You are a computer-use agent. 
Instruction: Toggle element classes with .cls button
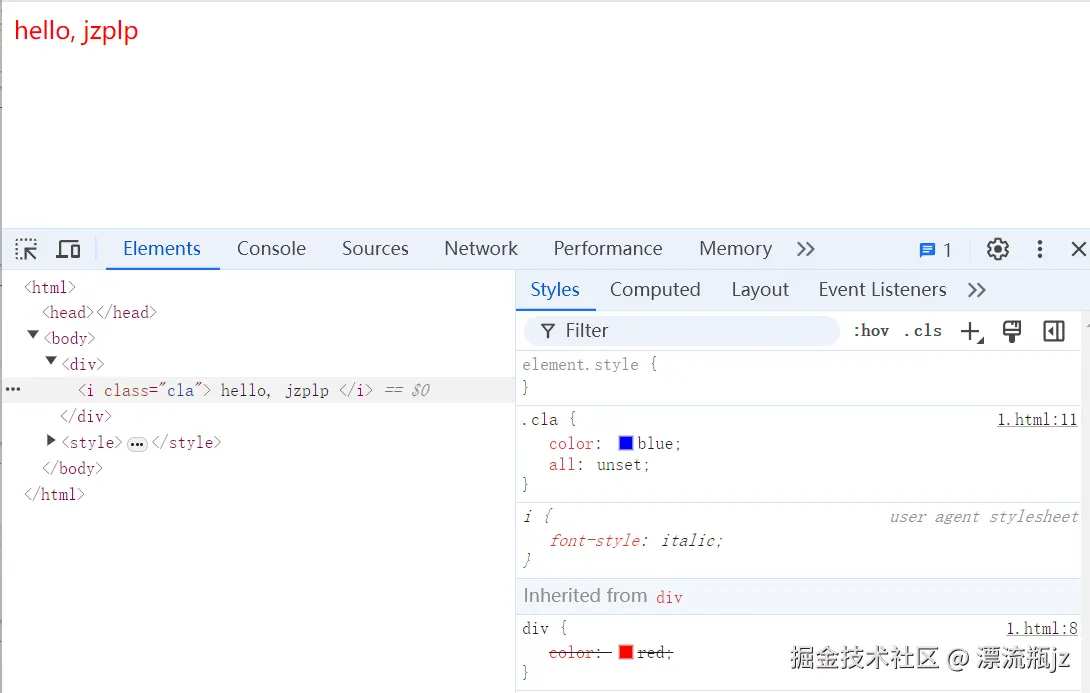pyautogui.click(x=923, y=330)
